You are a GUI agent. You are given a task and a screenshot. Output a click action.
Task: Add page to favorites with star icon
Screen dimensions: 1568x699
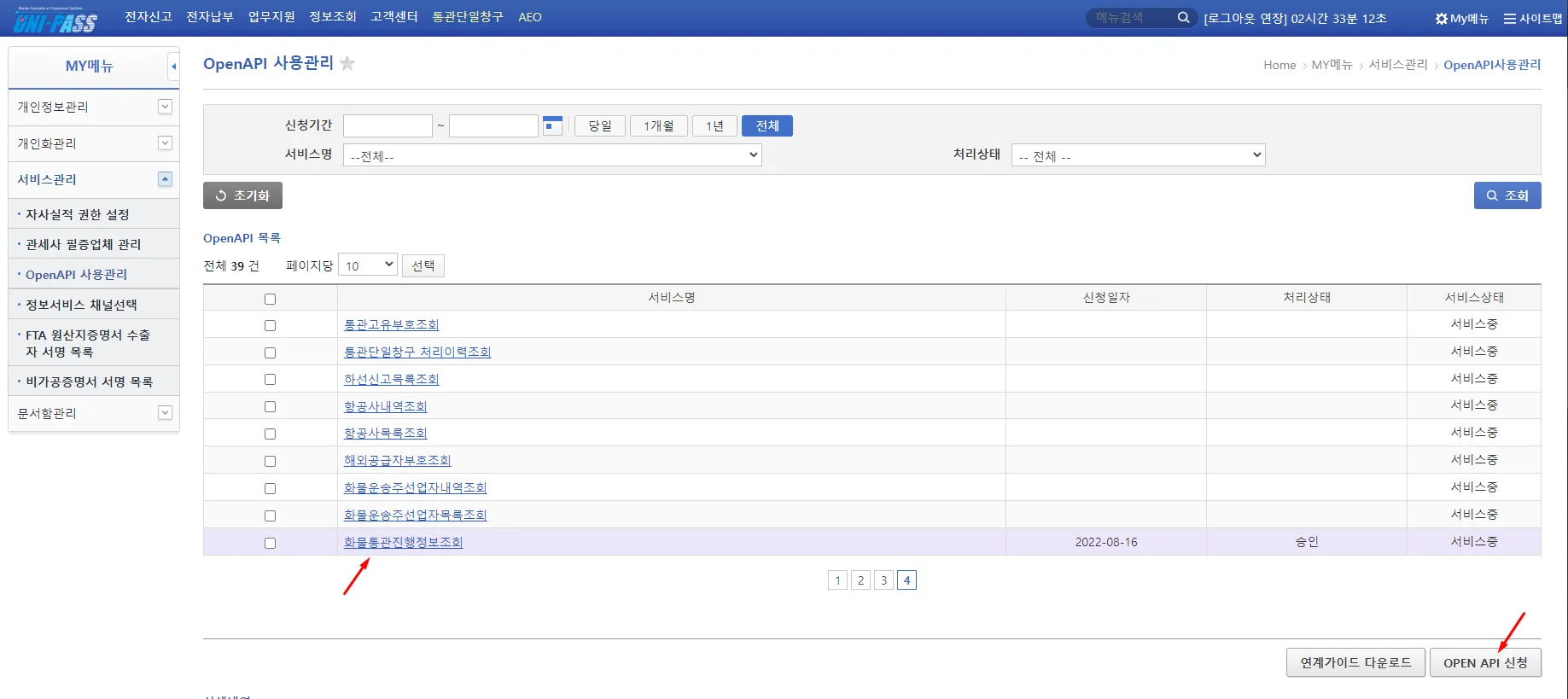pyautogui.click(x=347, y=63)
